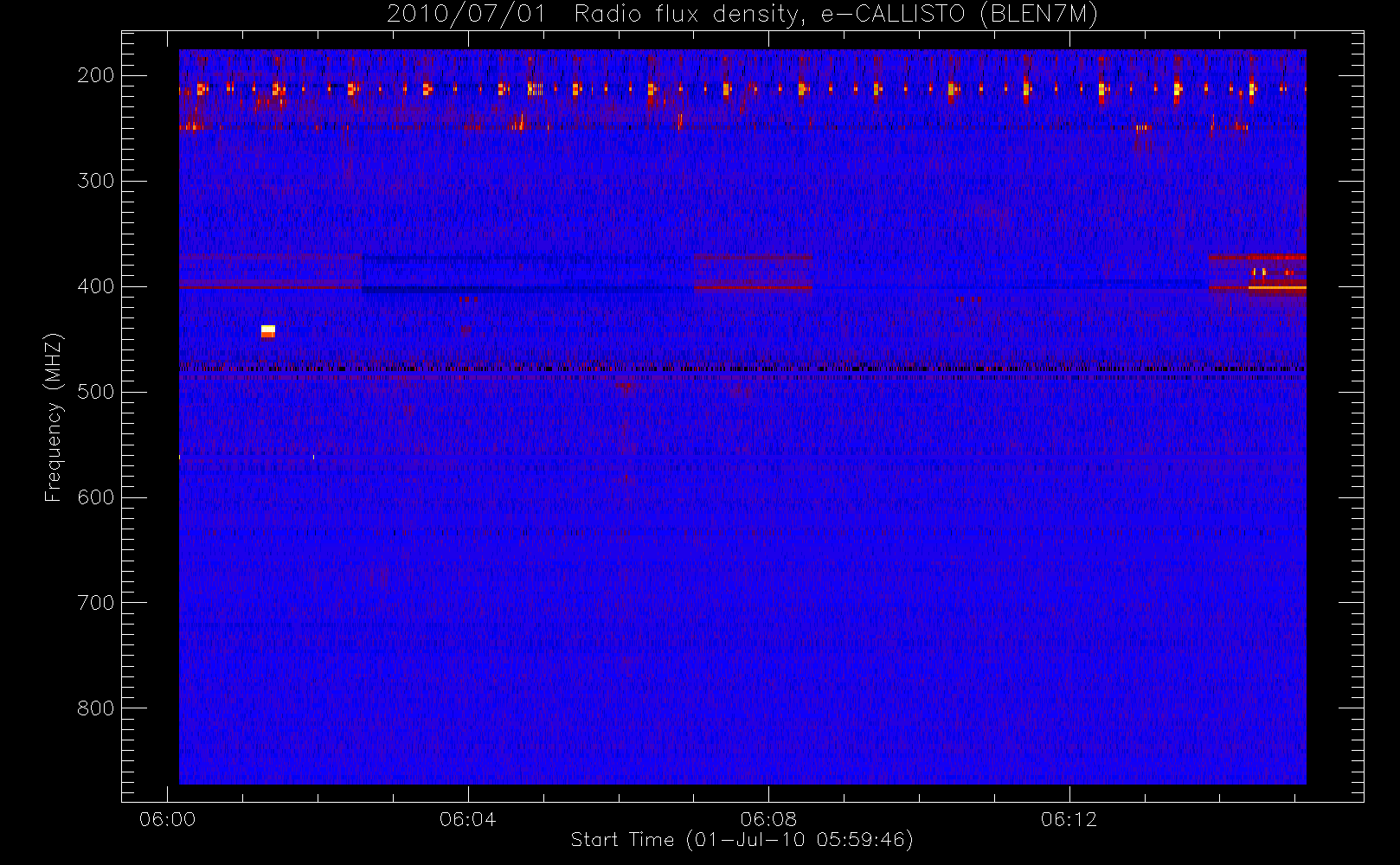Click the 'Start Time (01-Jul-10 05:59:46)' label
The height and width of the screenshot is (865, 1400).
[742, 839]
